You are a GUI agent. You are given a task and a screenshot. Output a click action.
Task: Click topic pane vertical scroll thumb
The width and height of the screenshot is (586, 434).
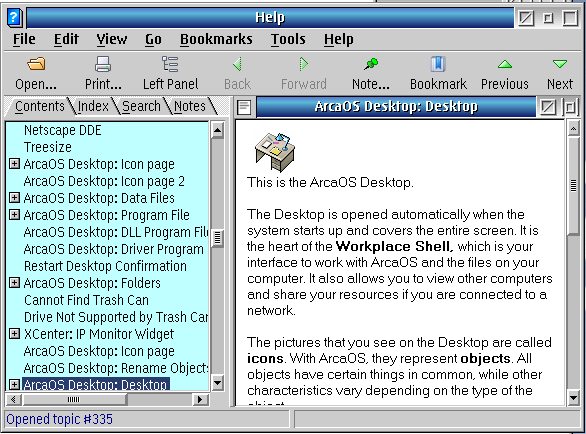pyautogui.click(x=573, y=186)
